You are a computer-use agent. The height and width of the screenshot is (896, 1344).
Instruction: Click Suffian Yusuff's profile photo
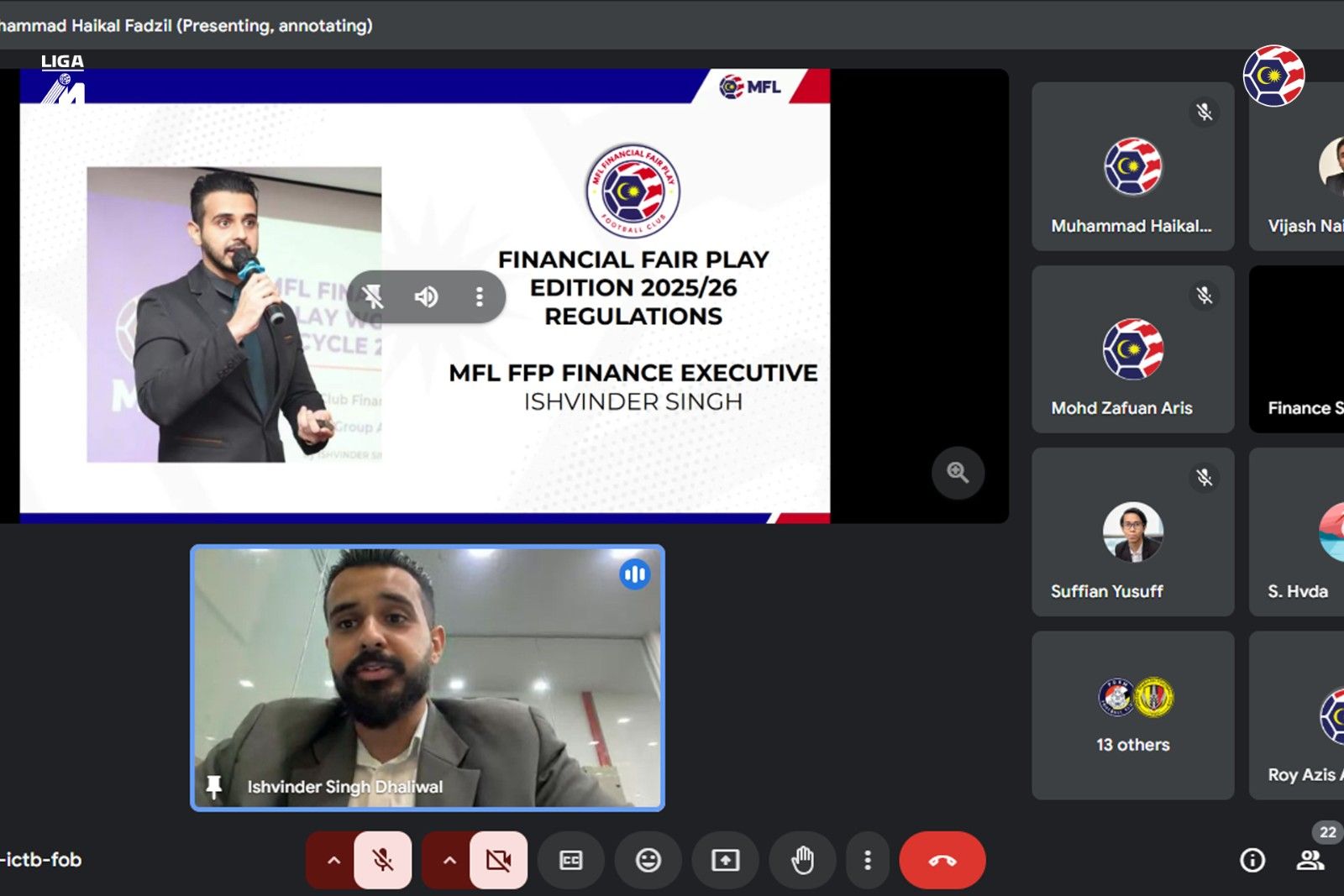coord(1133,532)
